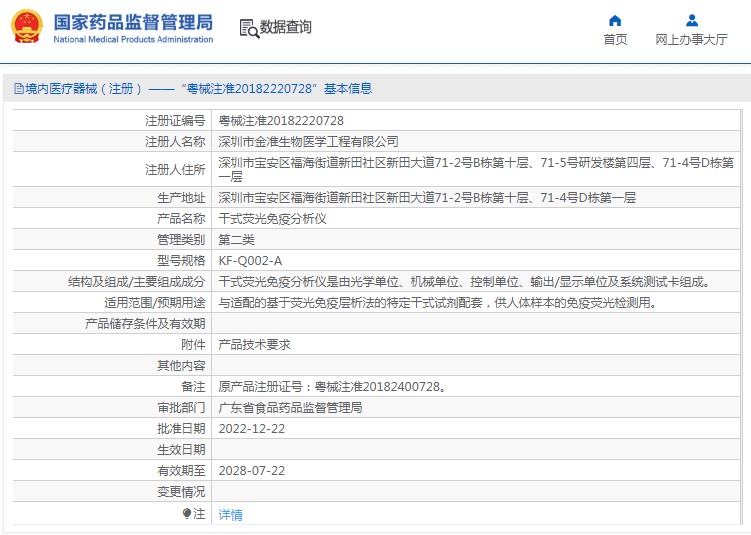Click expiry date value 2028-07-22

pyautogui.click(x=252, y=470)
